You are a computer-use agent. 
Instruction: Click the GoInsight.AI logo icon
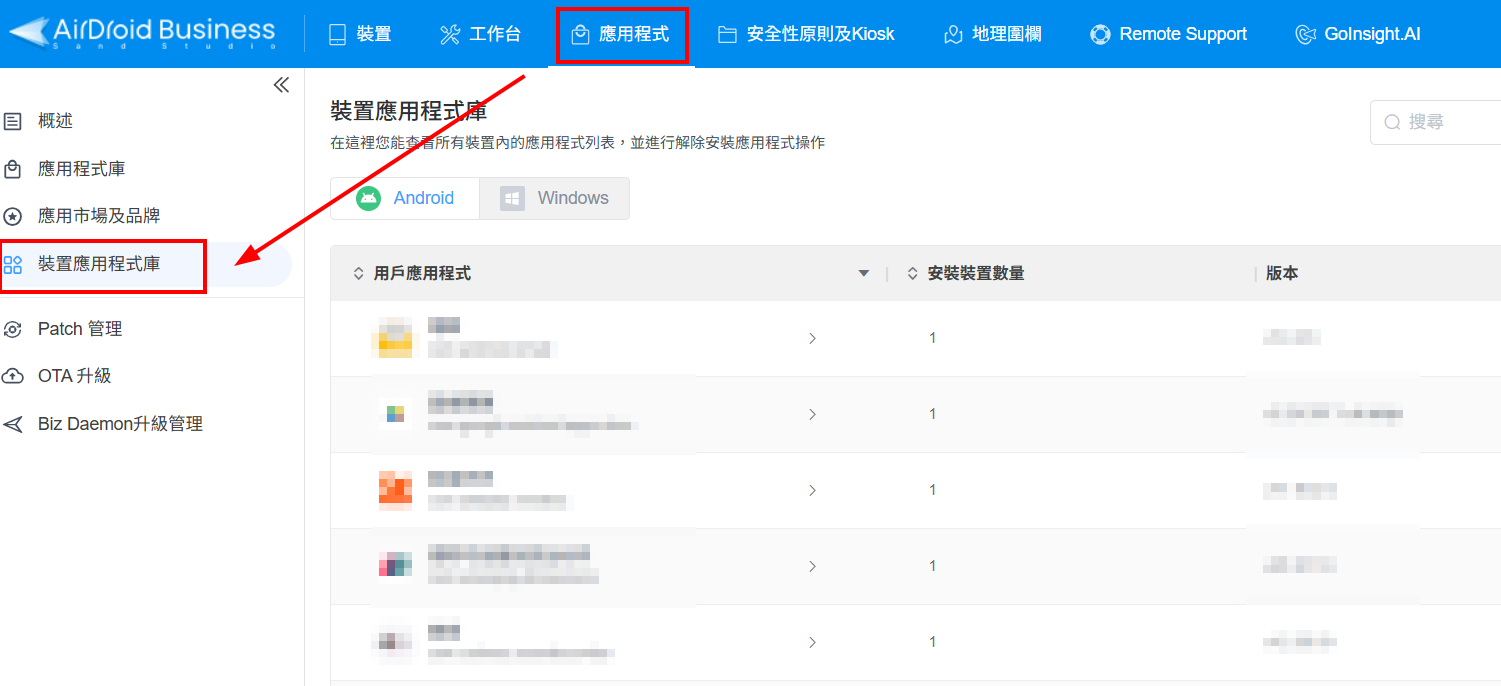point(1305,35)
